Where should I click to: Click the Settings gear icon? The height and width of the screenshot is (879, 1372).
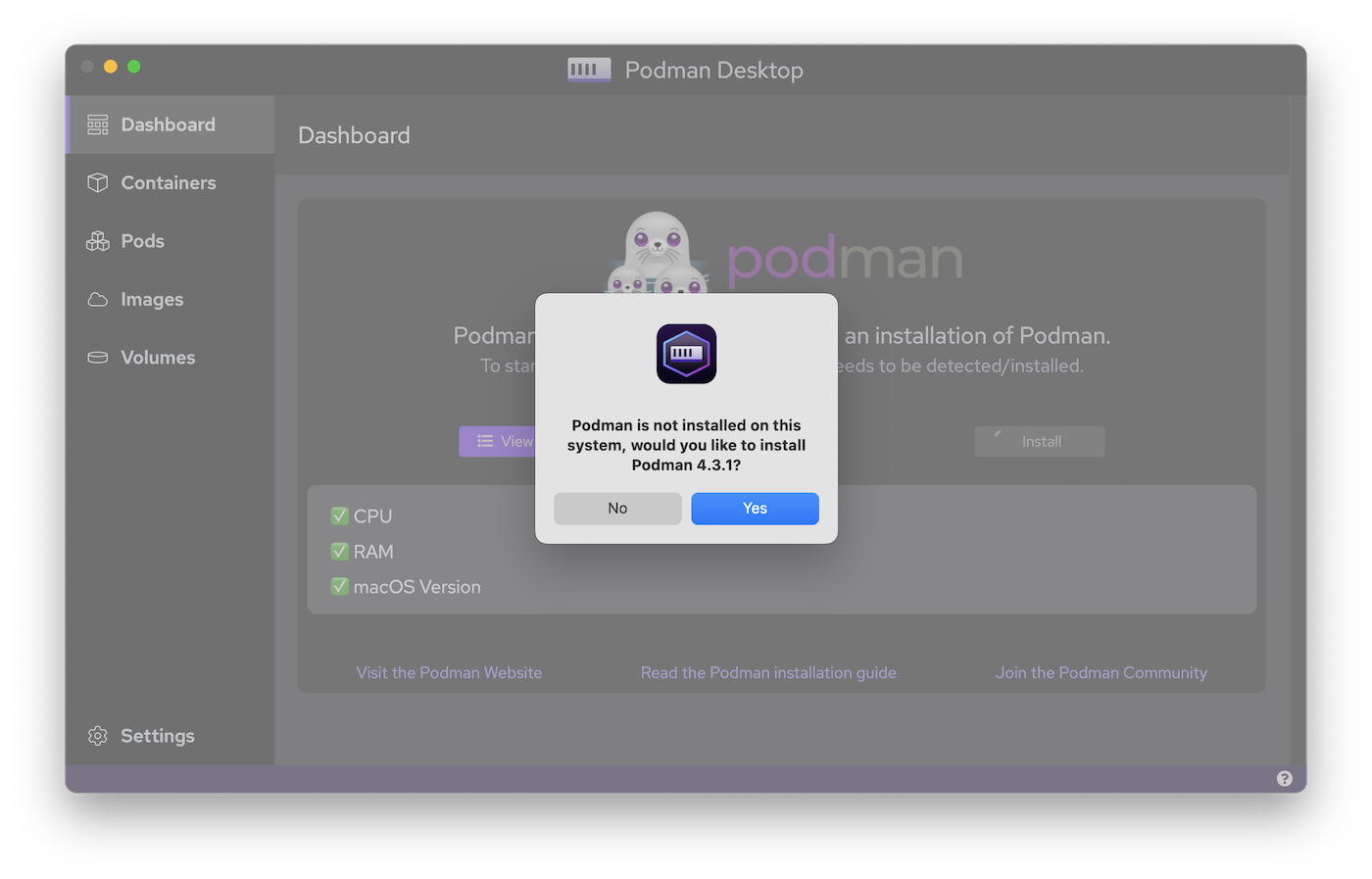coord(98,736)
